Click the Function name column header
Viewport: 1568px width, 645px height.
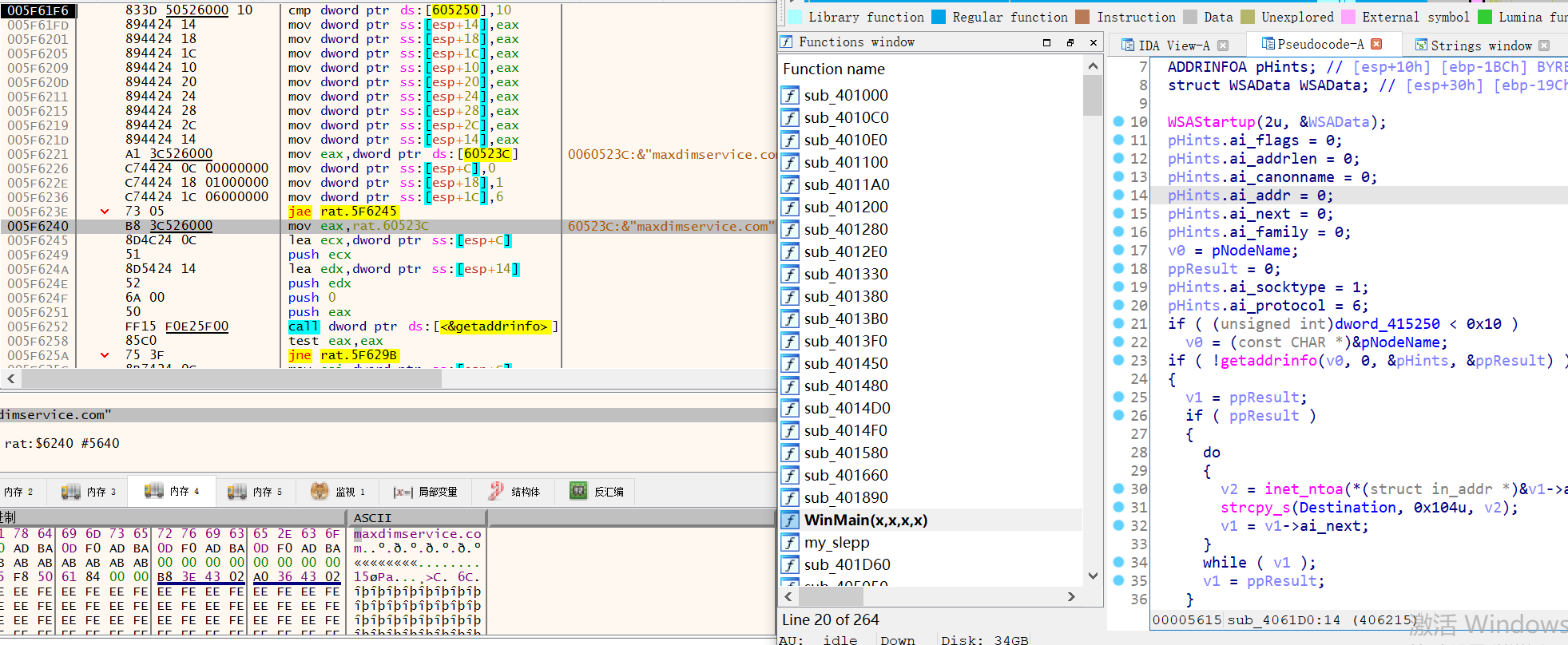(x=931, y=69)
